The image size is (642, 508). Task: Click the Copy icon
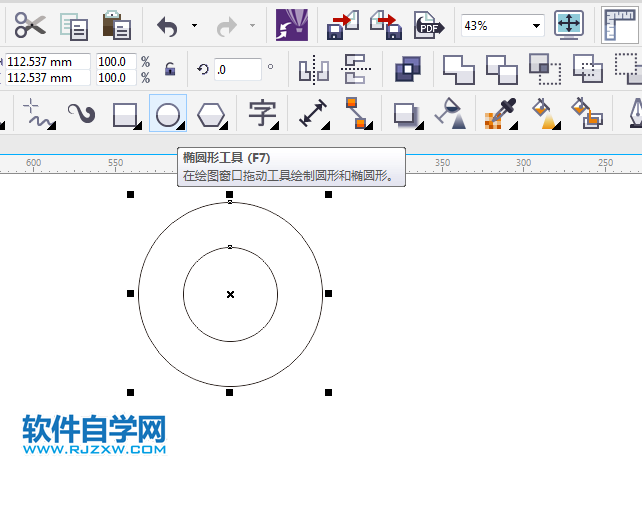(x=74, y=26)
